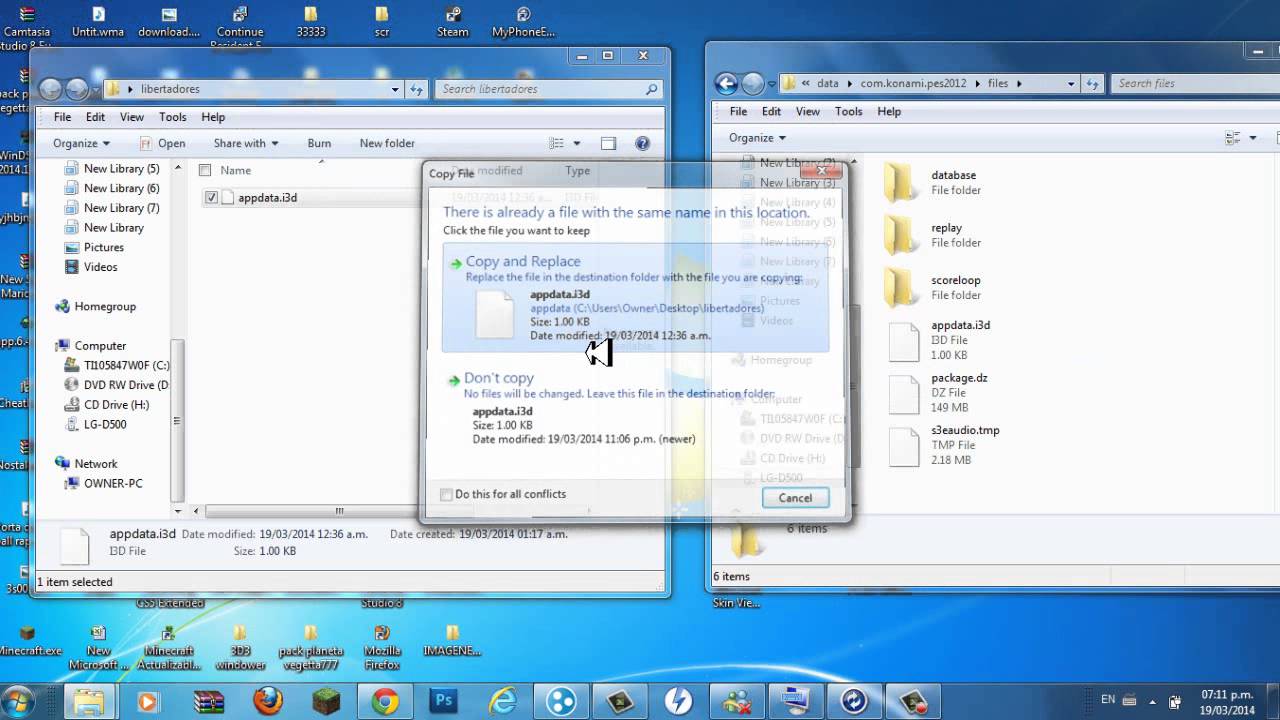The height and width of the screenshot is (720, 1280).
Task: Choose Copy and Replace option
Action: (635, 298)
